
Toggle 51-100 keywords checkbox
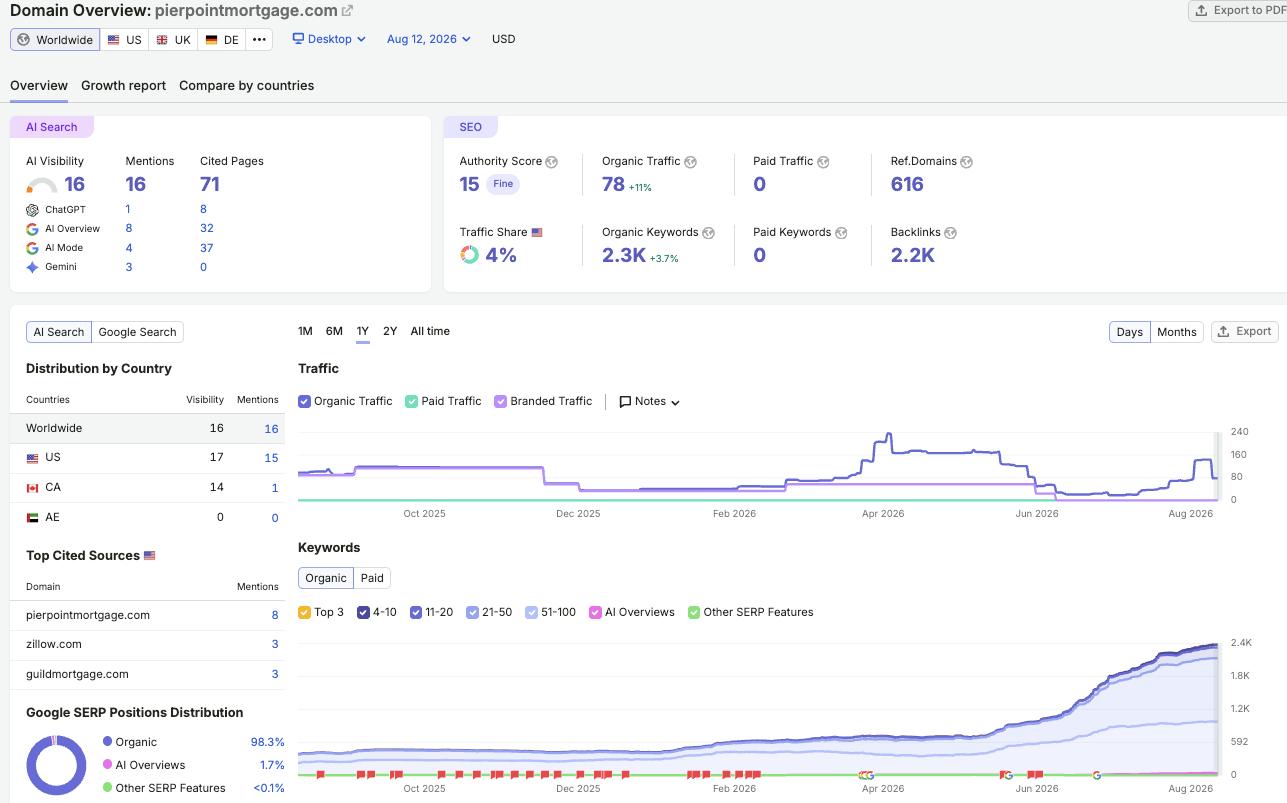pos(532,612)
